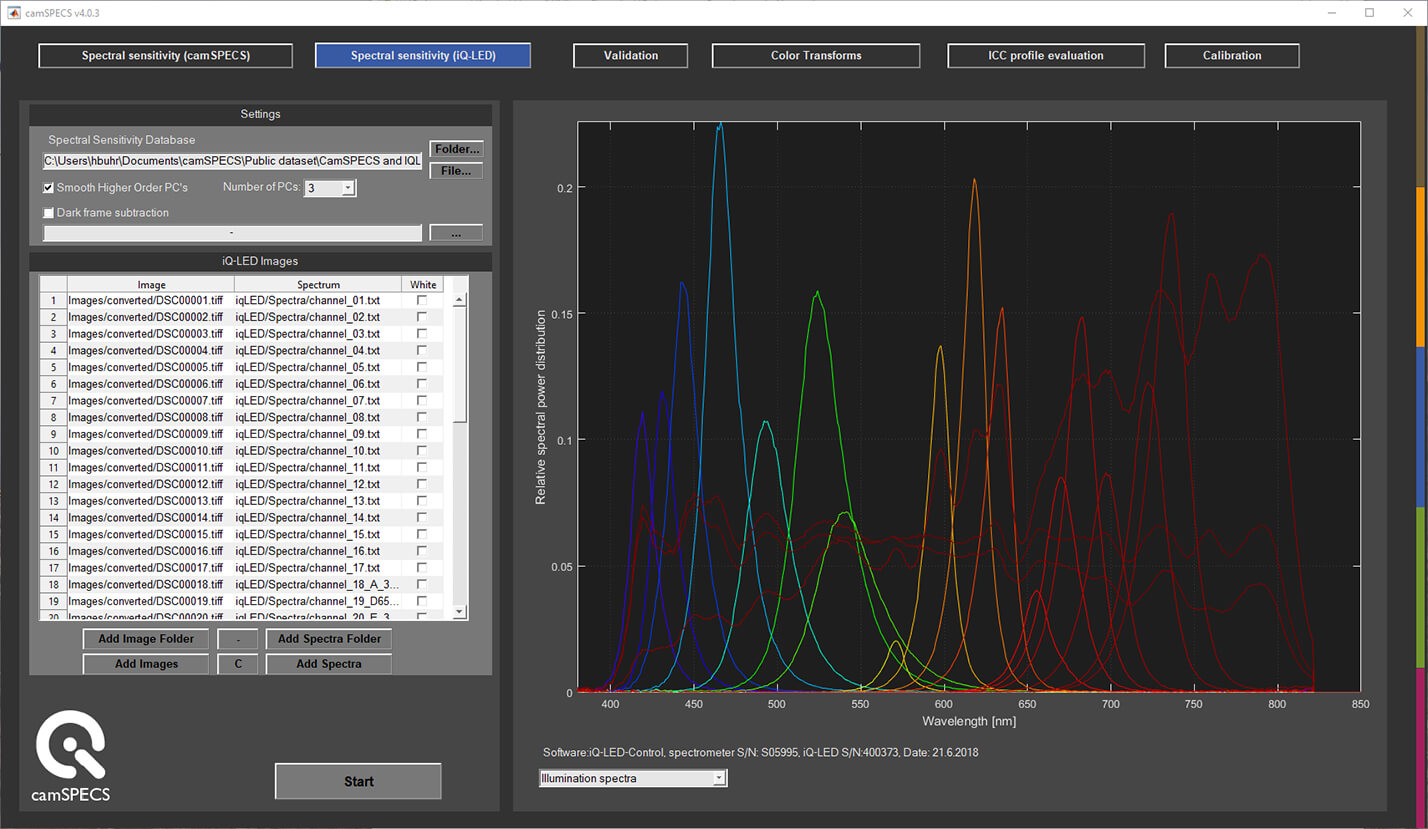Click the image list scrollbar thumb
This screenshot has height=829, width=1428.
pyautogui.click(x=460, y=364)
